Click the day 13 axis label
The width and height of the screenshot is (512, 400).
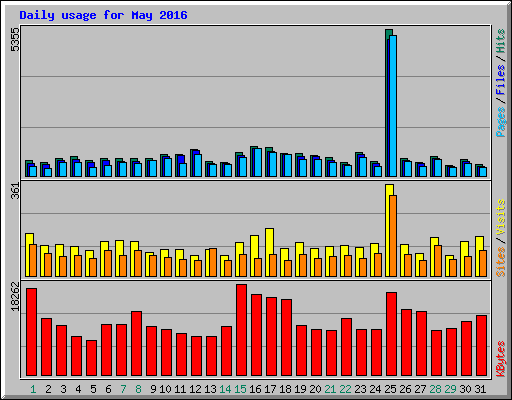click(210, 389)
